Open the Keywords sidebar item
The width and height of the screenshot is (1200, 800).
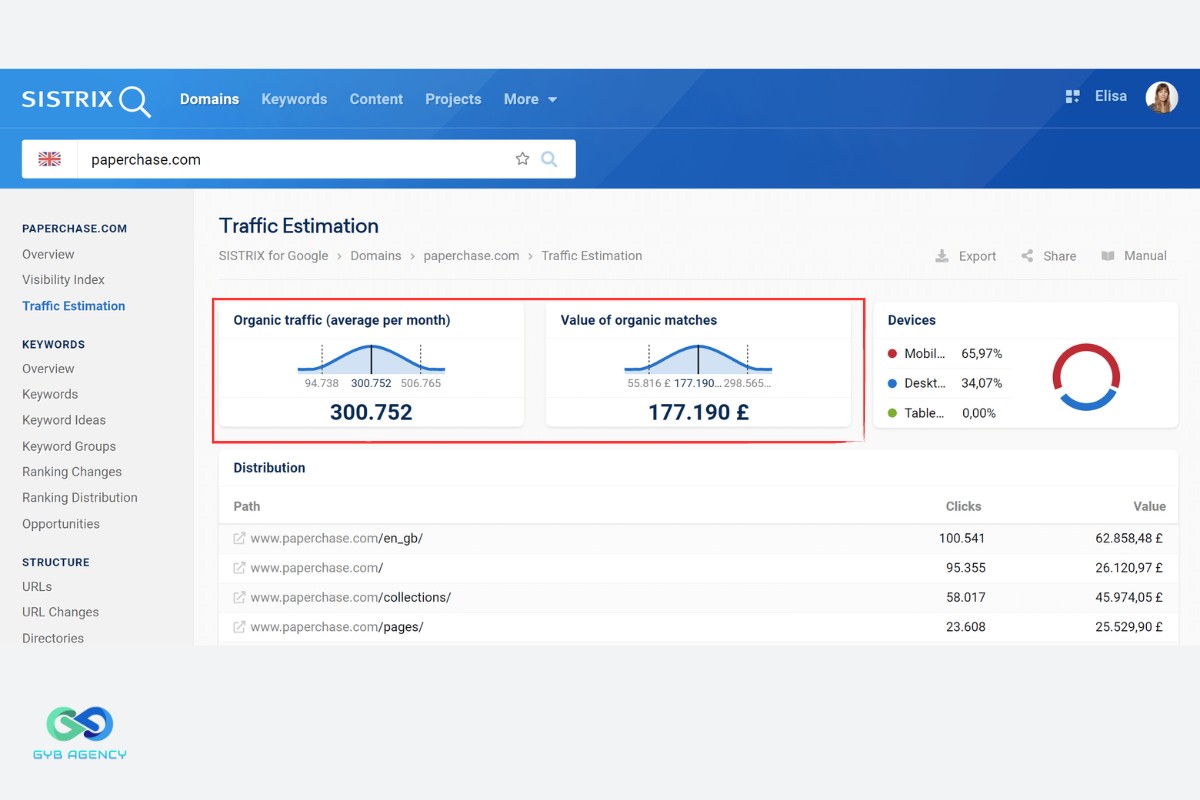[x=50, y=394]
